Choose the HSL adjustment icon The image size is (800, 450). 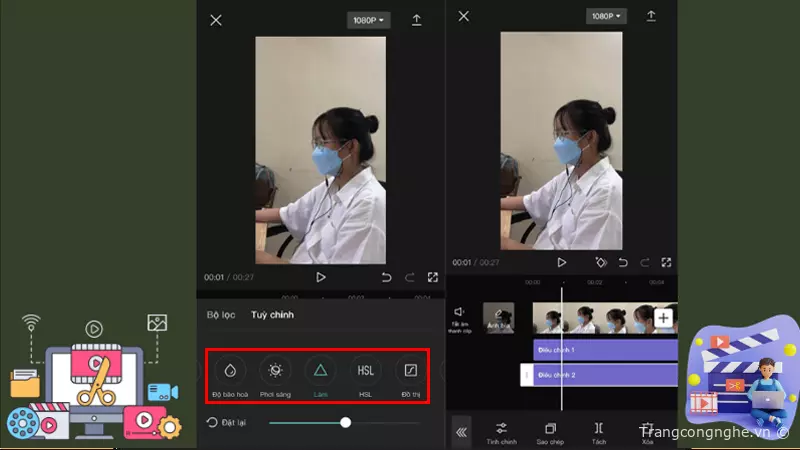[x=365, y=371]
